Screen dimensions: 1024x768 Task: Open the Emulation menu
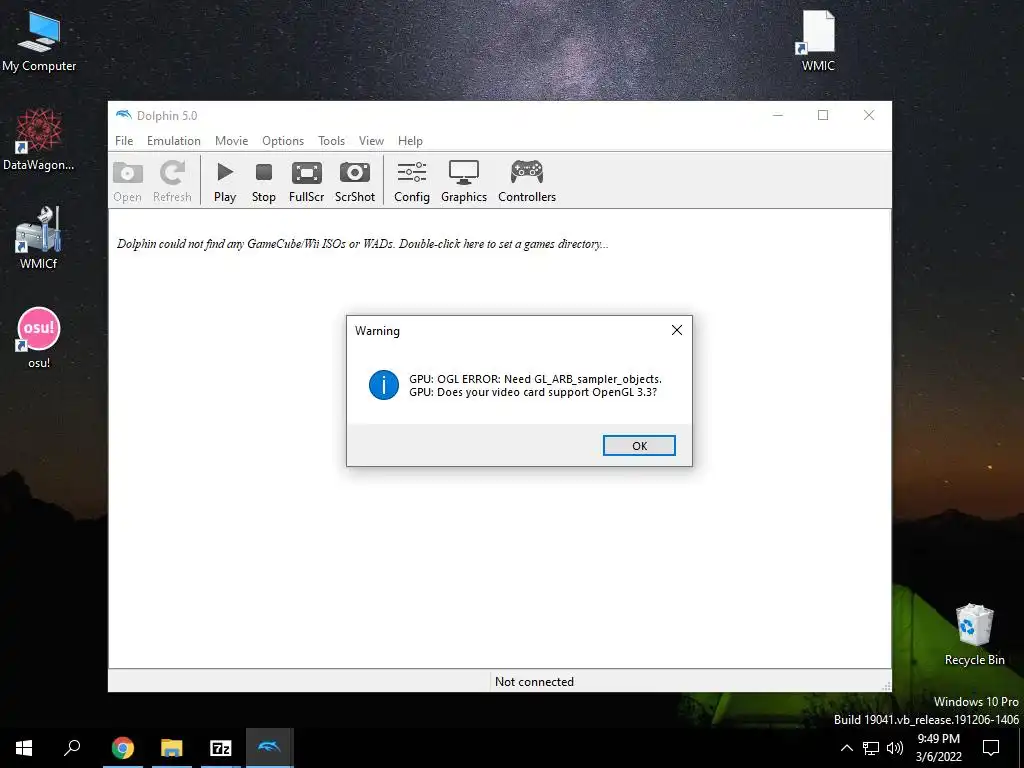(x=174, y=140)
